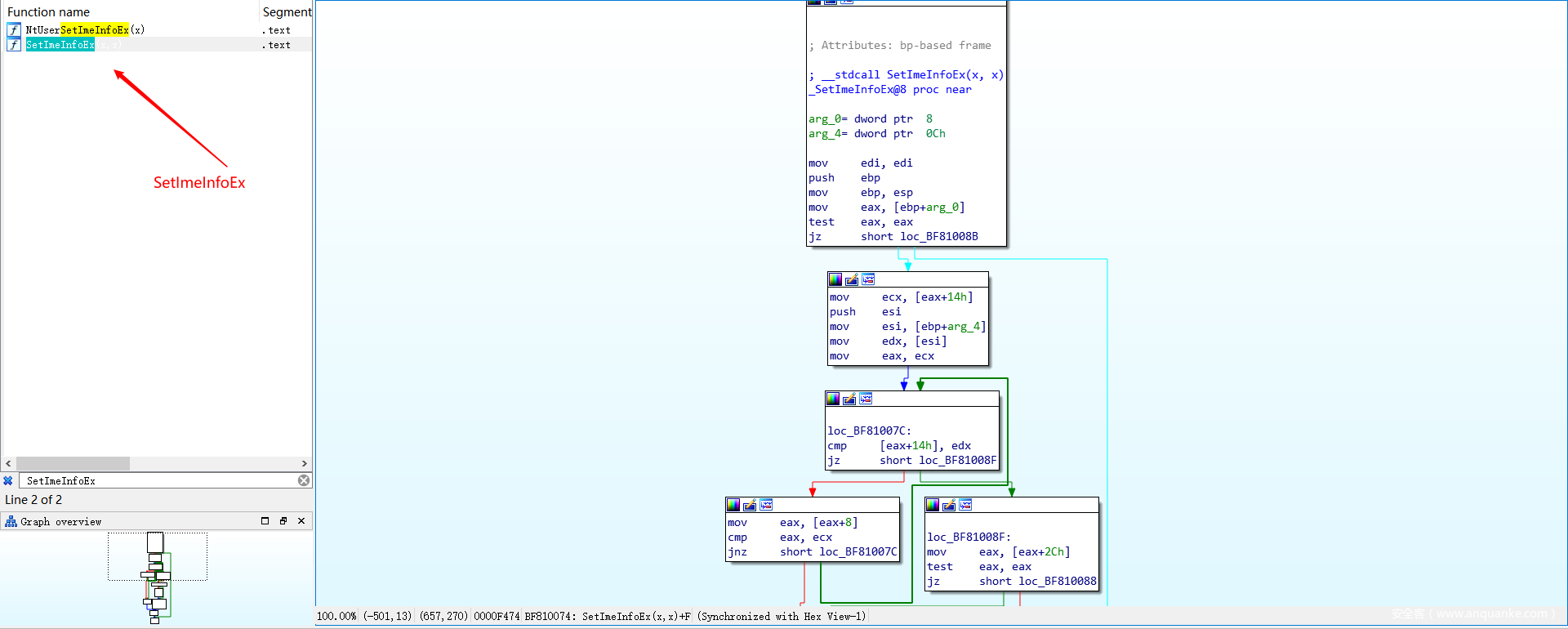The height and width of the screenshot is (629, 1568).
Task: Select the NtUserSetImeInfoEx(x) function row
Action: (85, 30)
